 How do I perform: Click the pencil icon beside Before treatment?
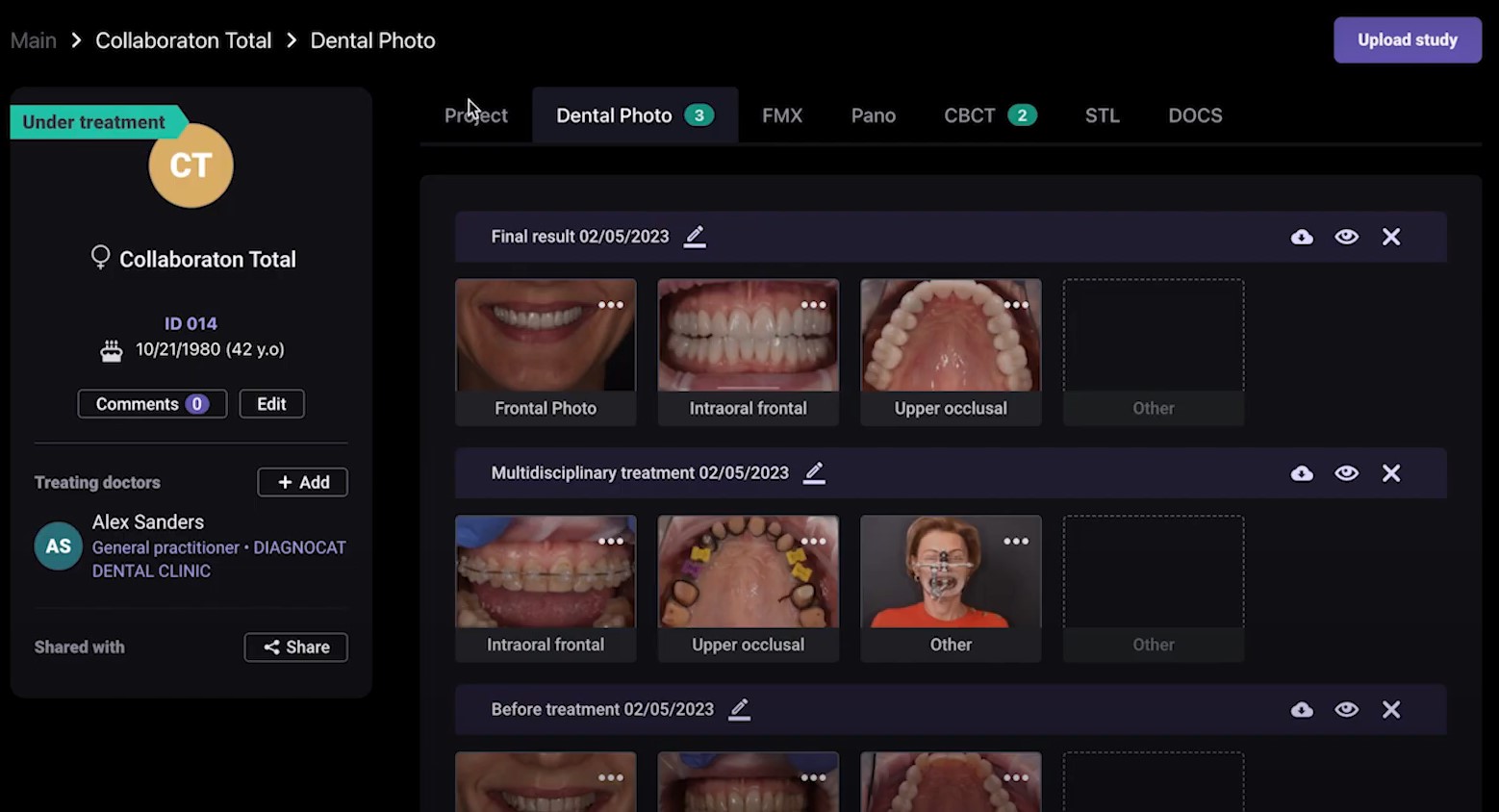point(739,710)
